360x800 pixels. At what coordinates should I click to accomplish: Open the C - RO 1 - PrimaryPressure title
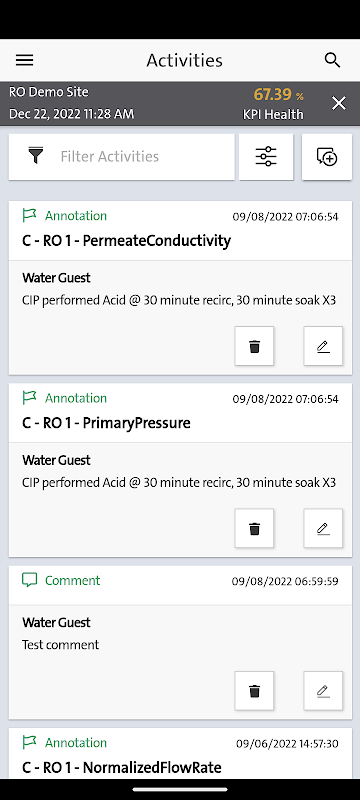tap(106, 422)
